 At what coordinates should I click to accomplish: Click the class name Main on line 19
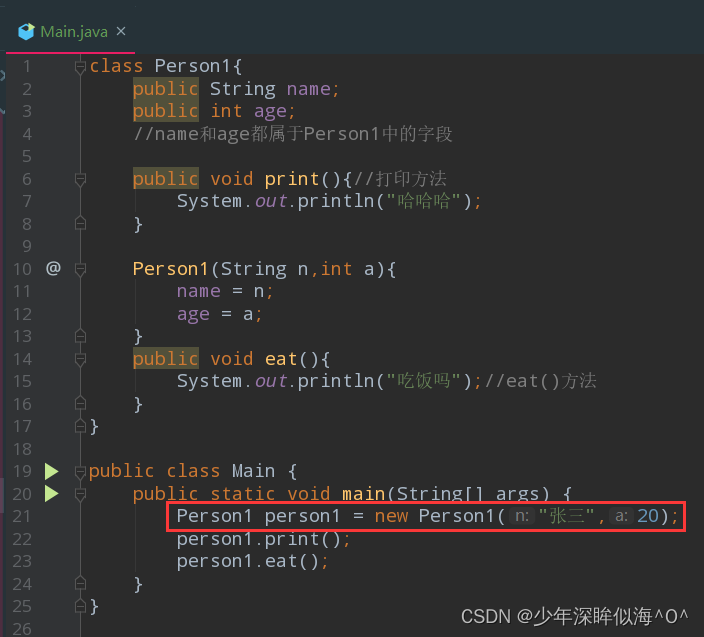point(254,471)
